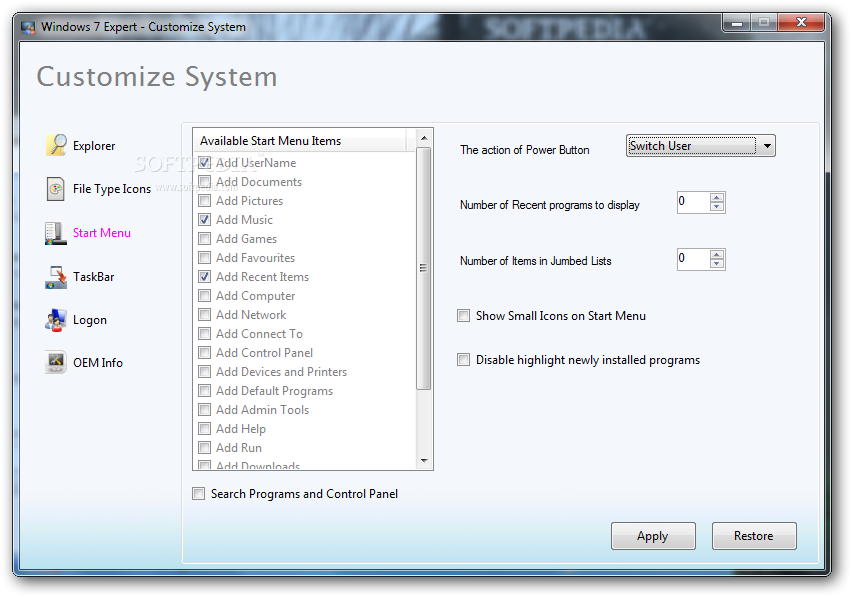Minimize the Windows 7 Expert window
Screen dimensions: 852x597
click(x=737, y=23)
